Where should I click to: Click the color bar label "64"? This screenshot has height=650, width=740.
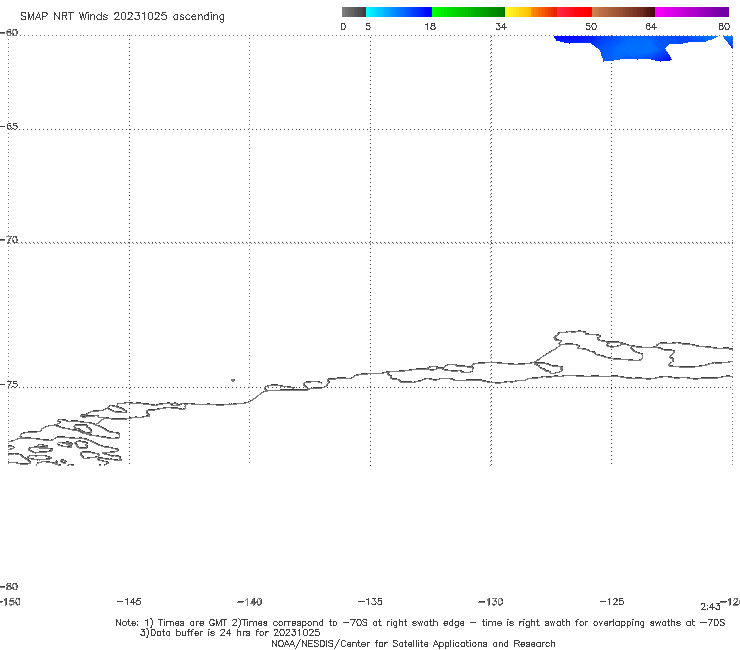point(651,26)
